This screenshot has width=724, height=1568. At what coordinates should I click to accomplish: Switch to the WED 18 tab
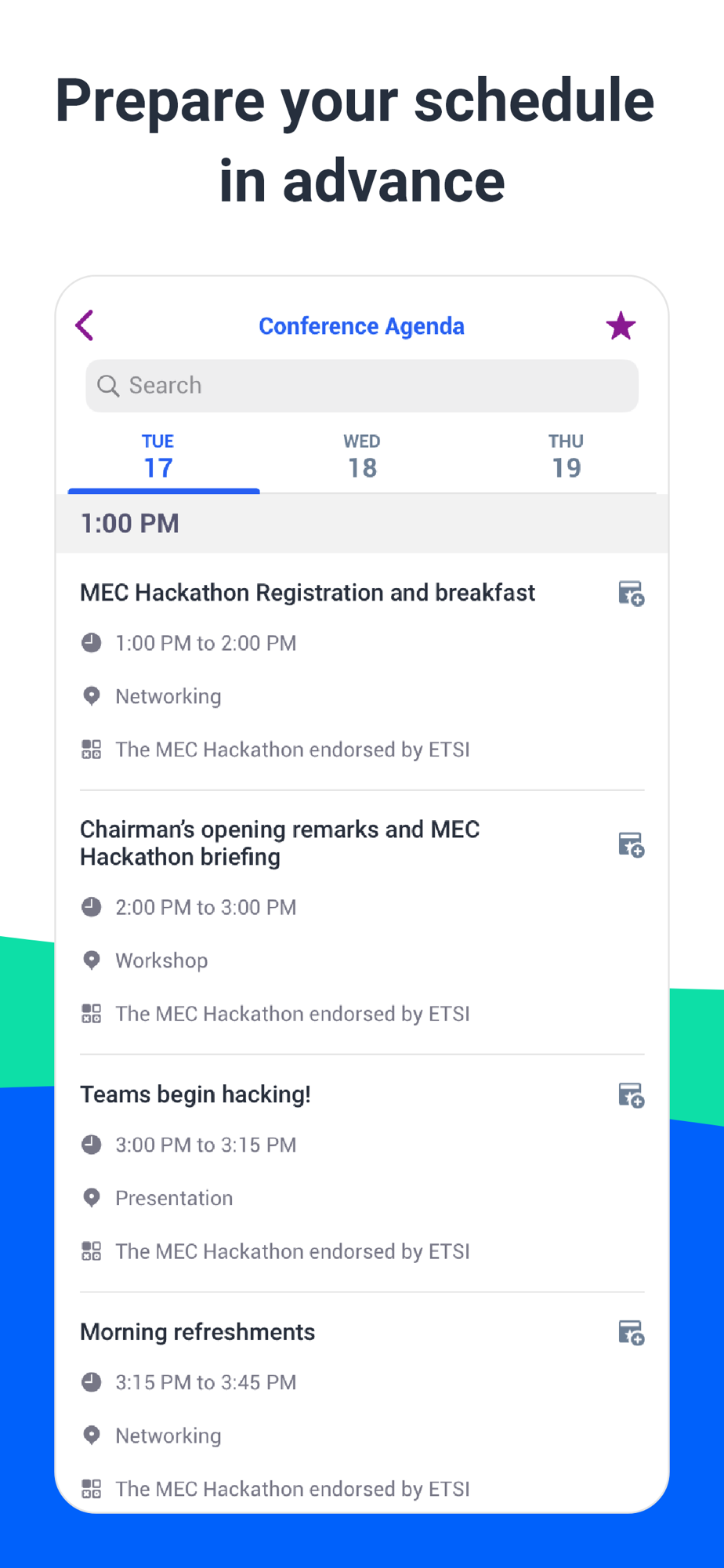362,456
